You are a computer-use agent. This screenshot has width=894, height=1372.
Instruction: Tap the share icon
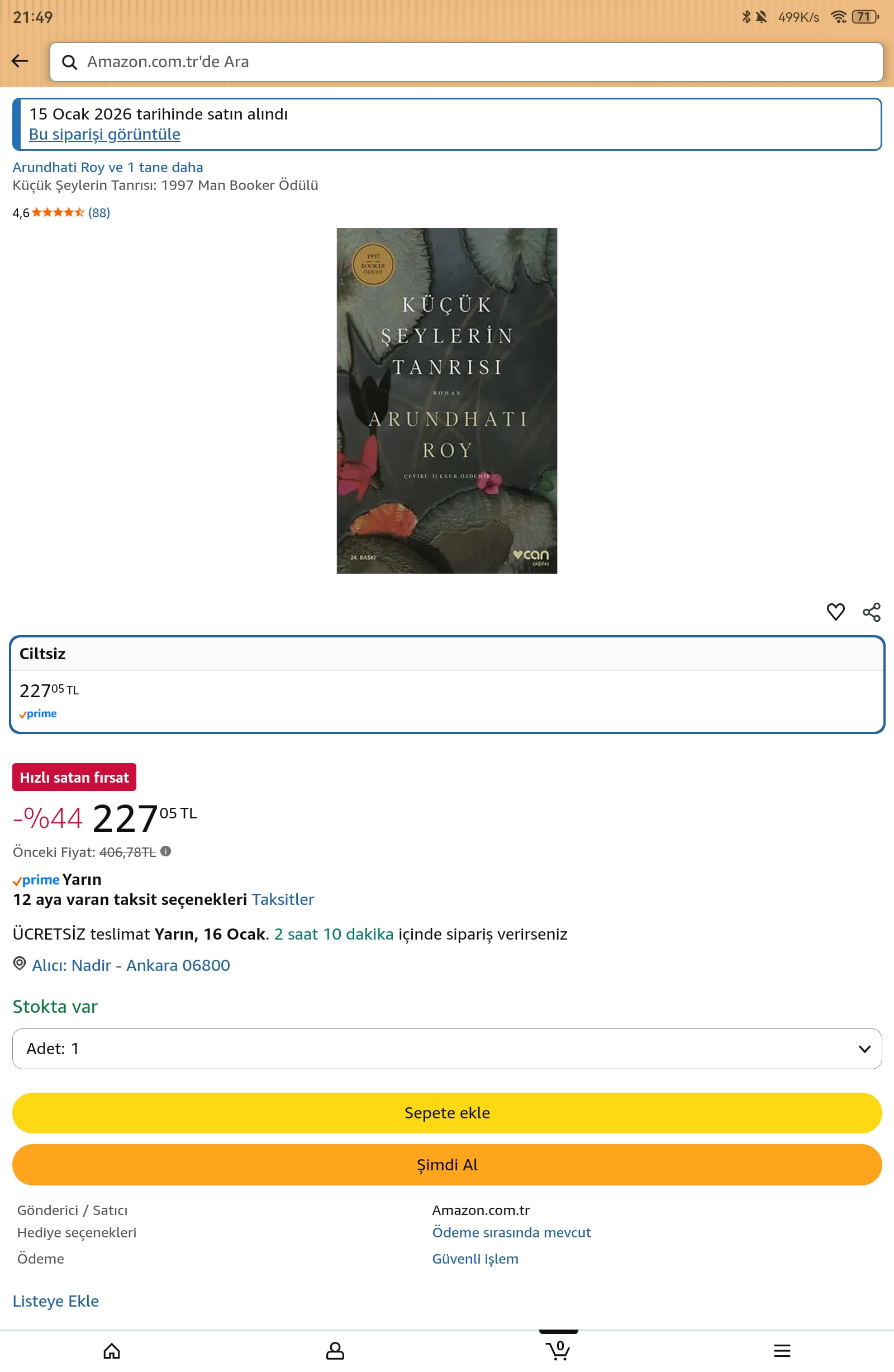click(x=871, y=612)
